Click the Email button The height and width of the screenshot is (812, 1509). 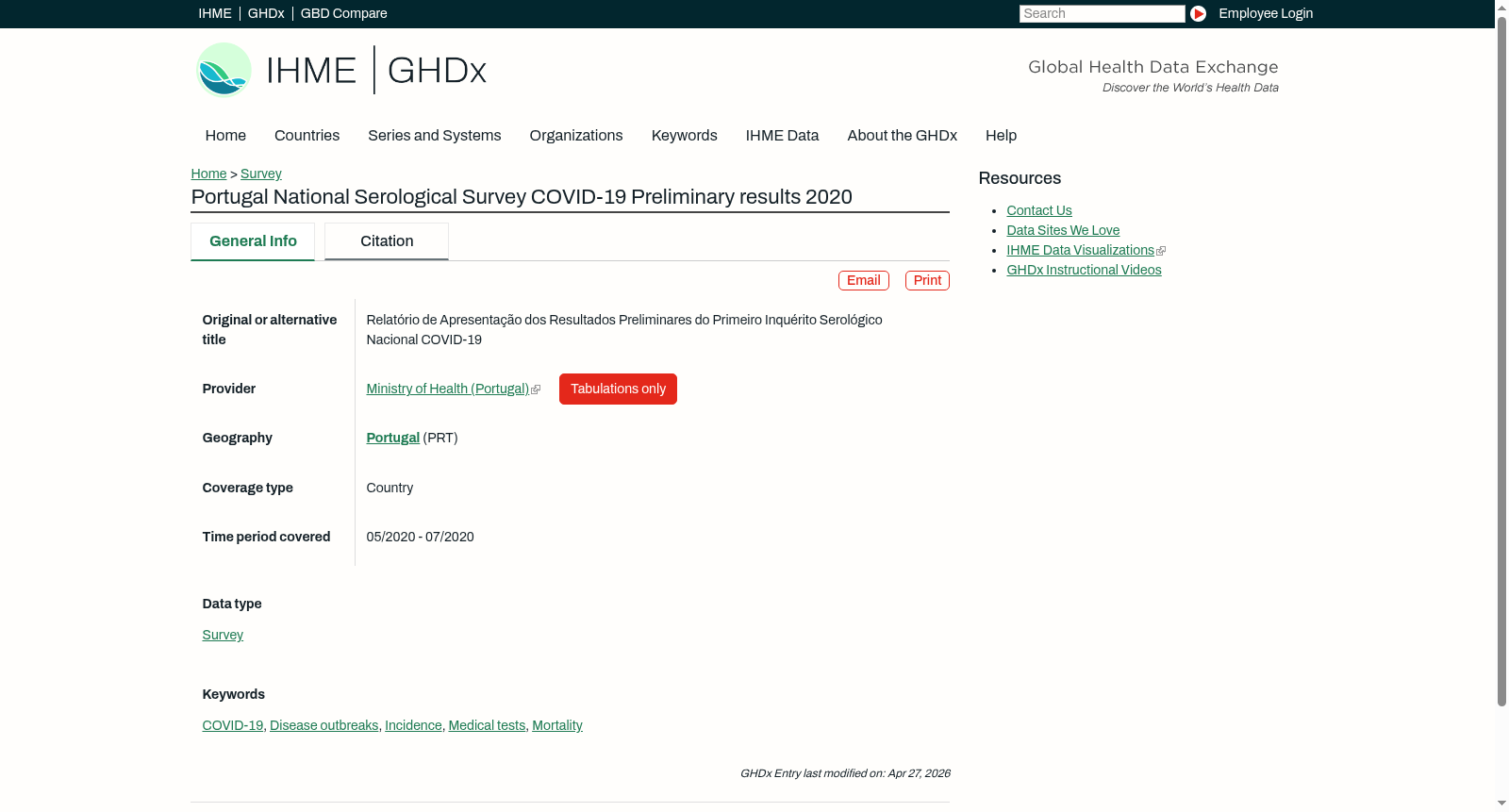click(863, 280)
